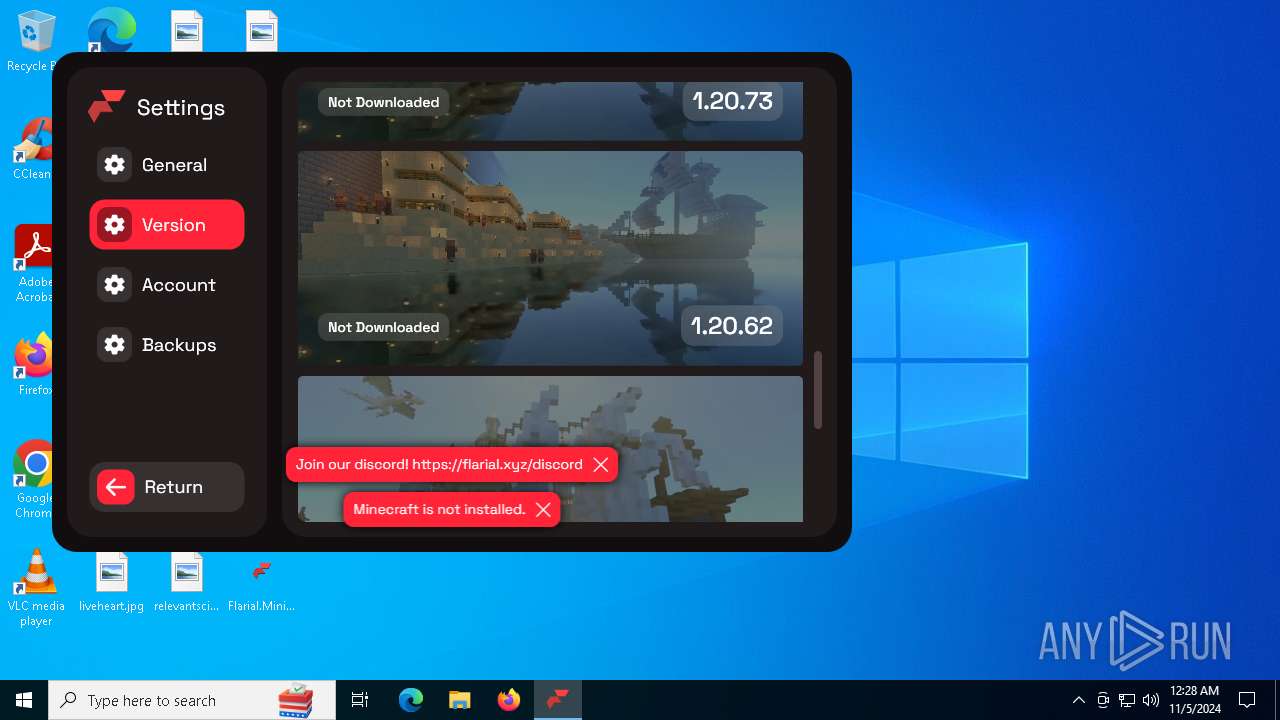Click the Flarial taskbar icon

(x=558, y=700)
